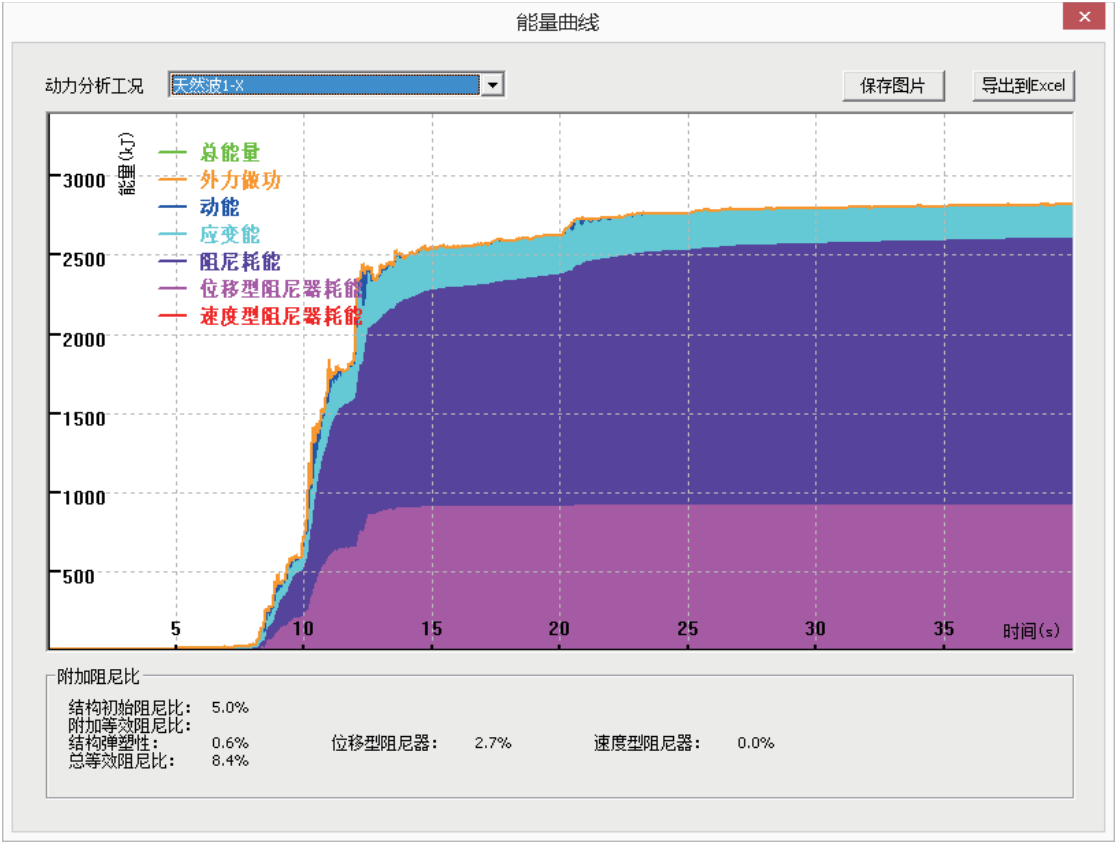This screenshot has width=1115, height=844.
Task: Click the 保存图片 button
Action: [x=894, y=86]
